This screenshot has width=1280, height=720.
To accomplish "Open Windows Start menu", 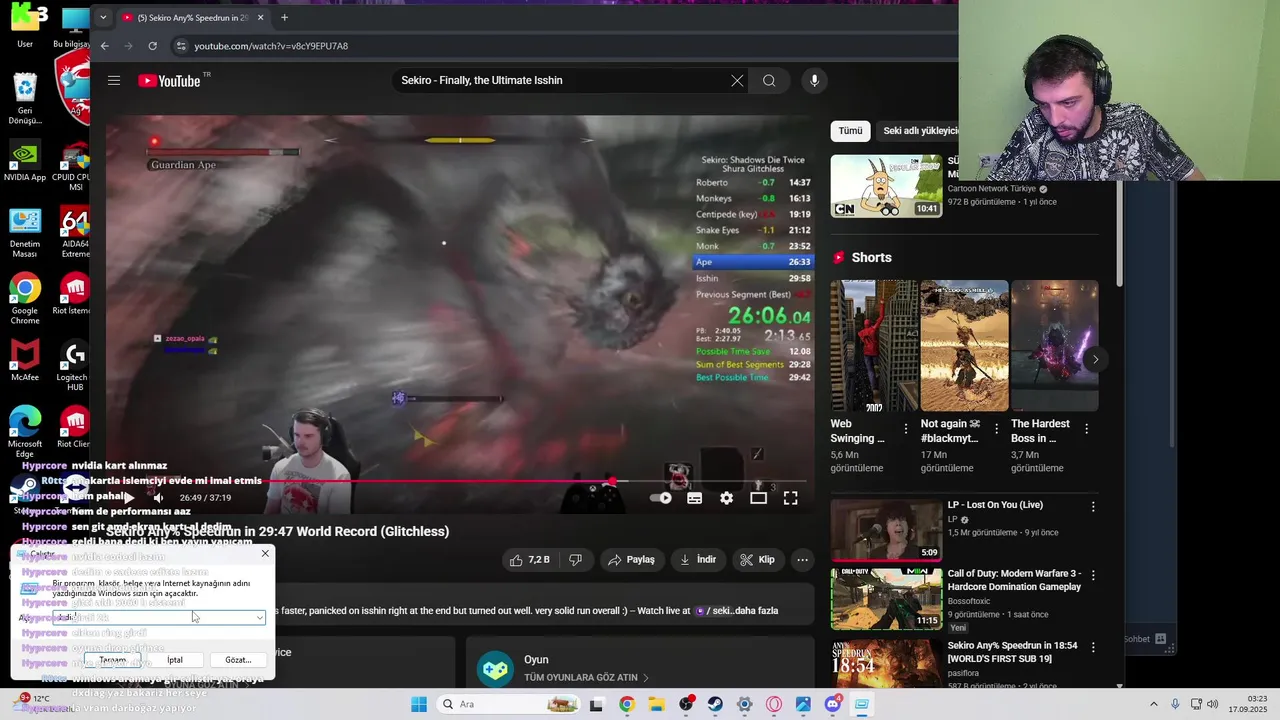I will coord(418,704).
